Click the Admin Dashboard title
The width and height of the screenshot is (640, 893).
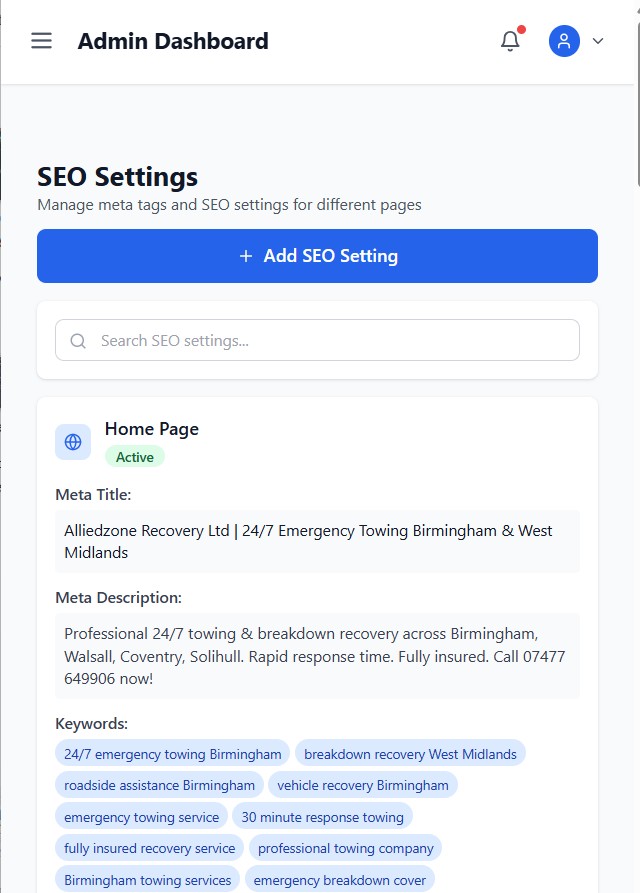173,41
